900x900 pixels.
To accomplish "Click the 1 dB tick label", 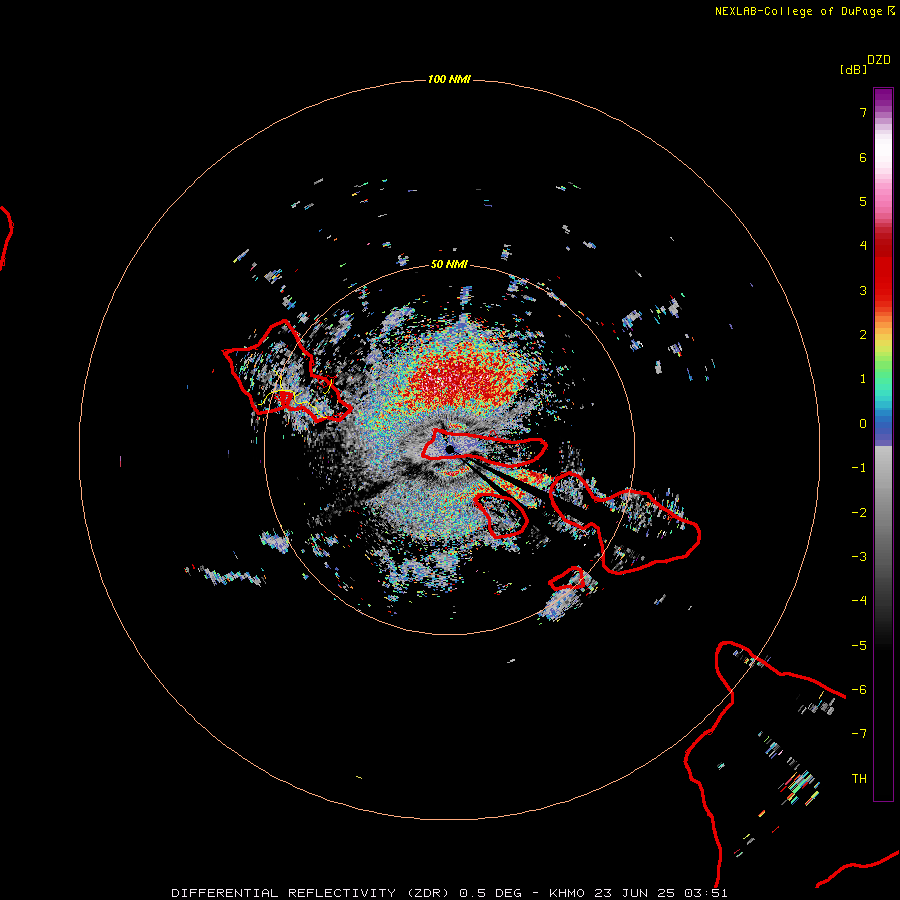I will 863,379.
